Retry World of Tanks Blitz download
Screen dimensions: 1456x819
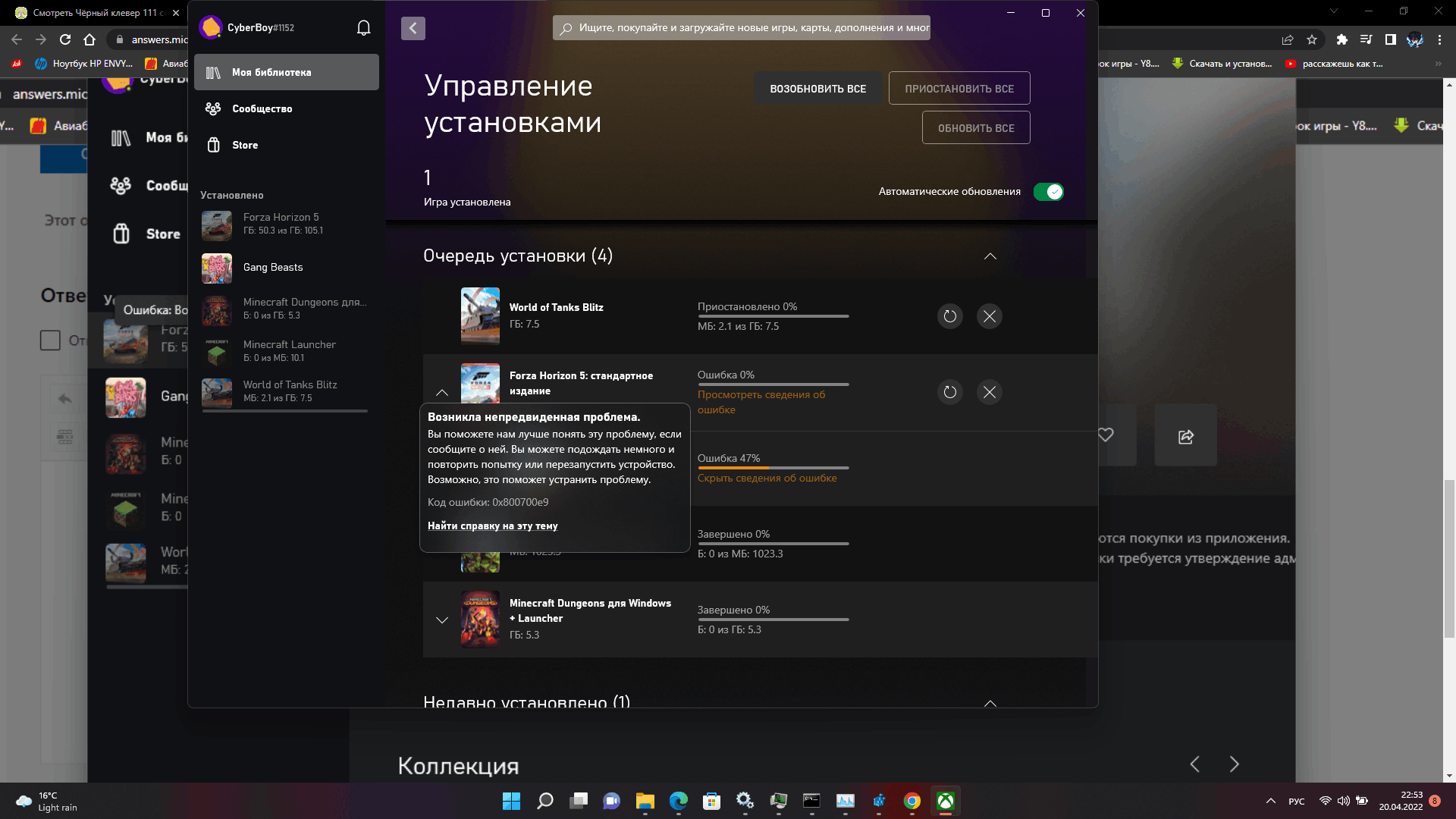tap(950, 316)
